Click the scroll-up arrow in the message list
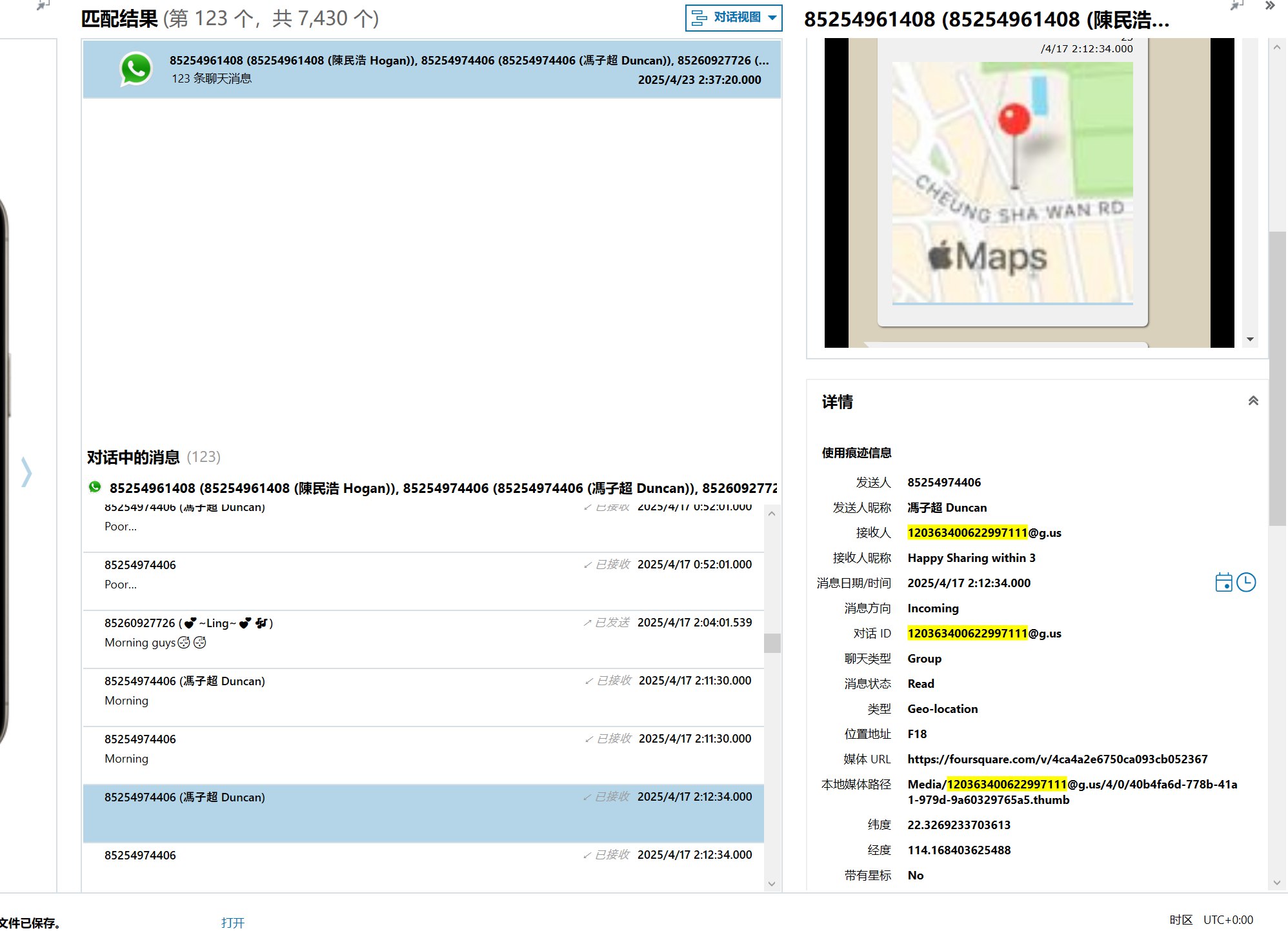Image resolution: width=1288 pixels, height=942 pixels. (x=772, y=514)
